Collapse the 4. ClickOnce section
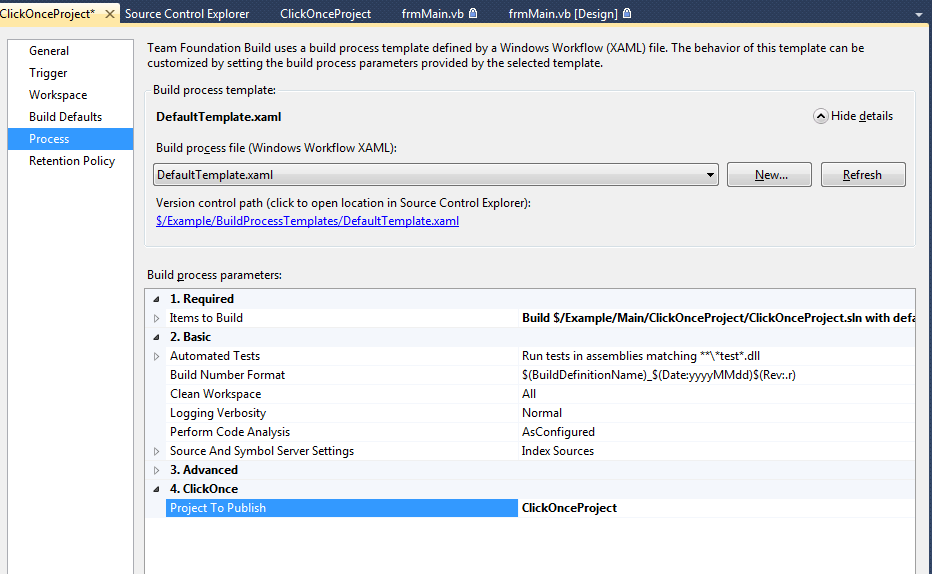This screenshot has height=574, width=932. pyautogui.click(x=156, y=489)
